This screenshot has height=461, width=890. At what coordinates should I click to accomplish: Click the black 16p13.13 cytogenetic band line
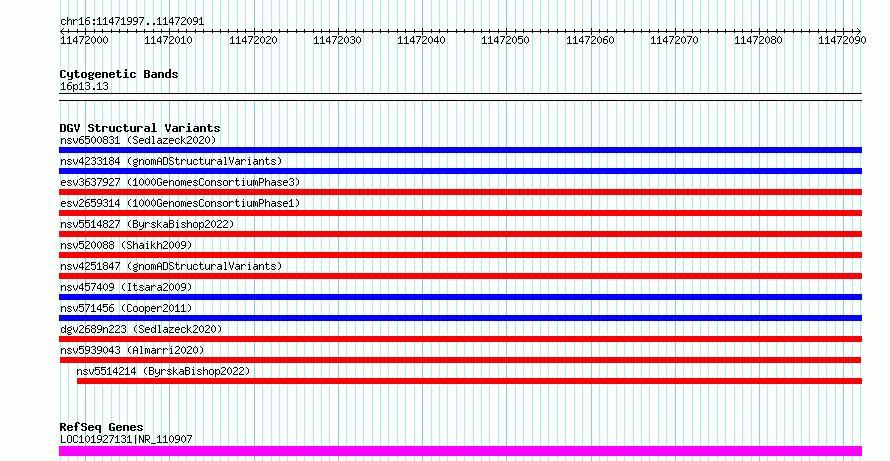pos(460,97)
